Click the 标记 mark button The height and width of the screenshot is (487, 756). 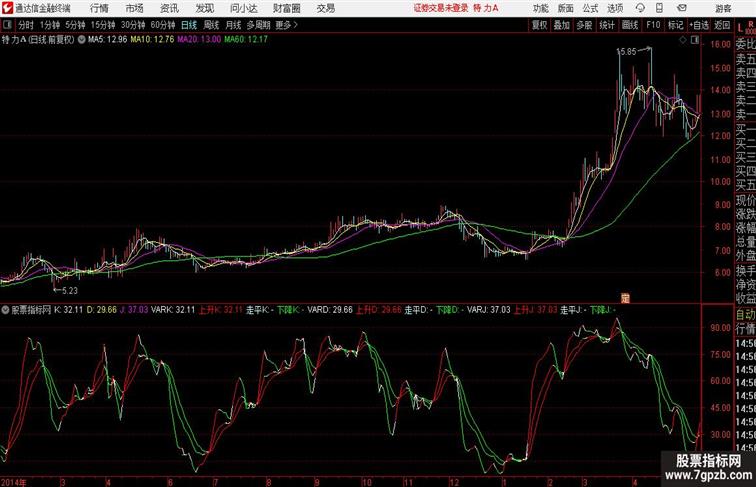[675, 25]
